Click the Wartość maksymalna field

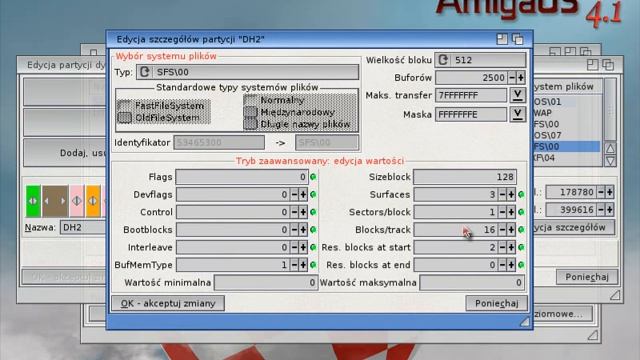tap(472, 282)
